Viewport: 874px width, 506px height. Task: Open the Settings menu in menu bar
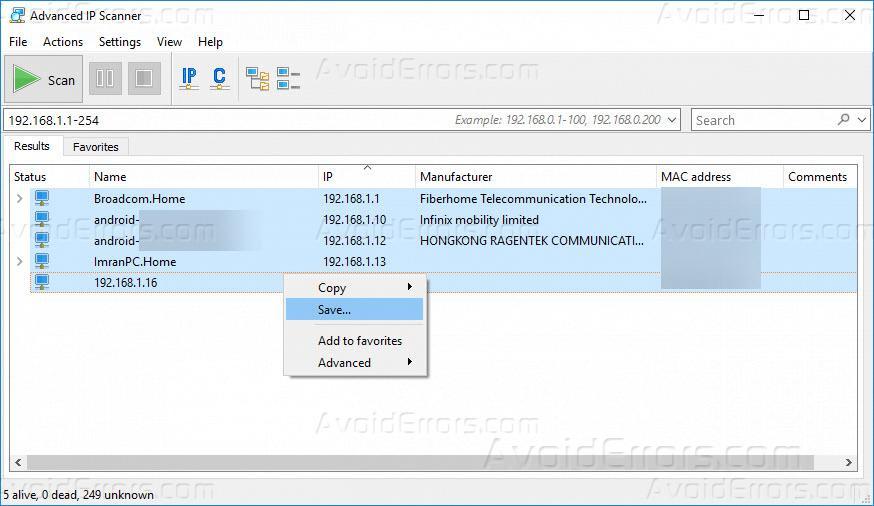click(119, 42)
